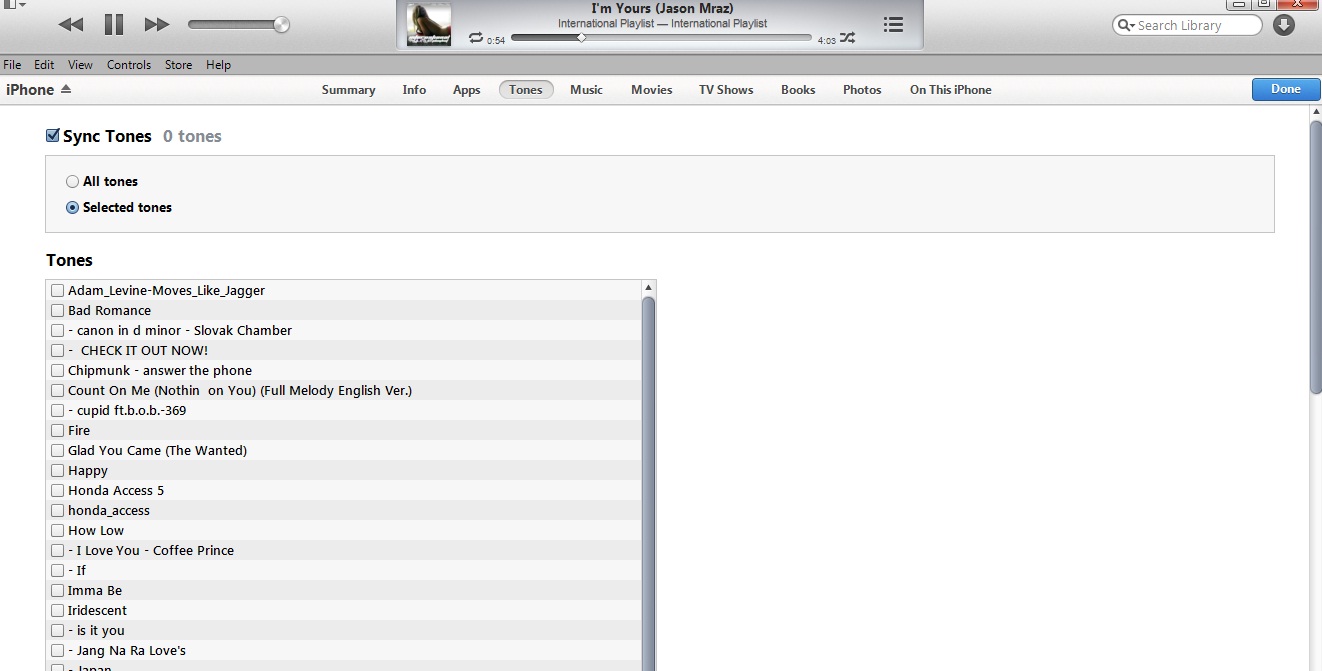Check Honda Access 5 tone

pyautogui.click(x=57, y=491)
